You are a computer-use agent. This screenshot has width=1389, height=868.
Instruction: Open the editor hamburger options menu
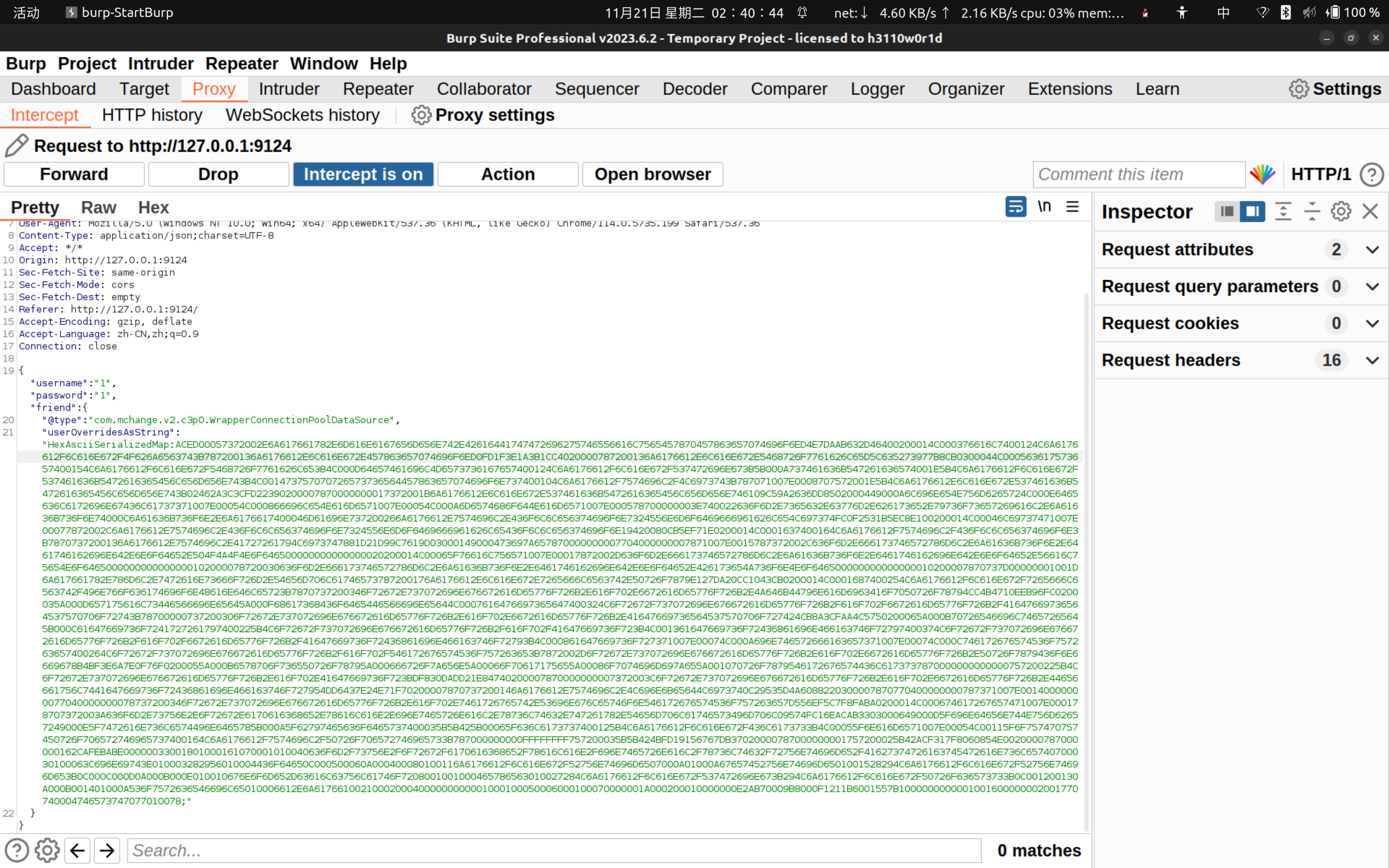1072,207
